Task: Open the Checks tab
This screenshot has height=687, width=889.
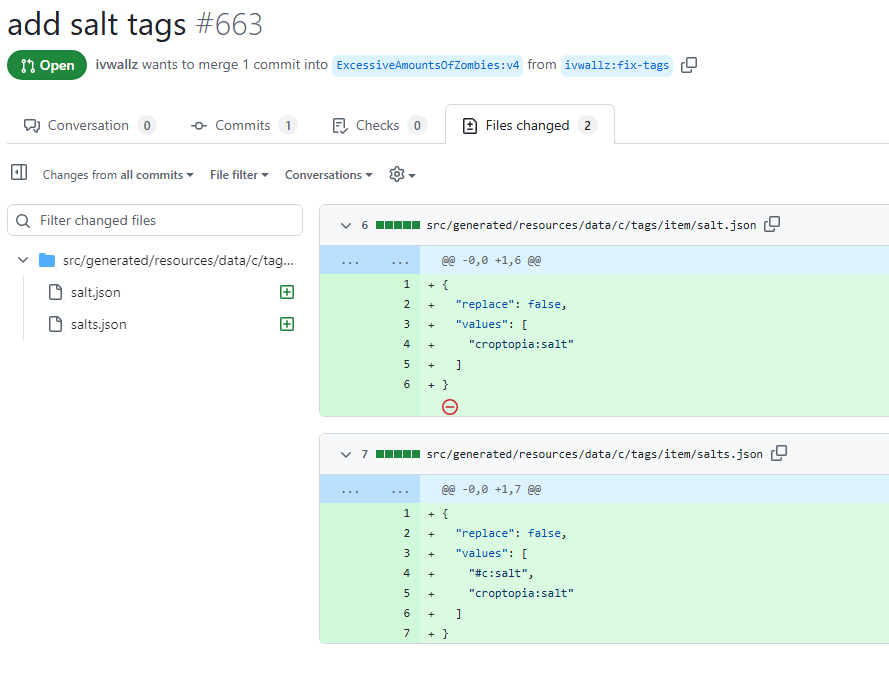Action: [377, 125]
